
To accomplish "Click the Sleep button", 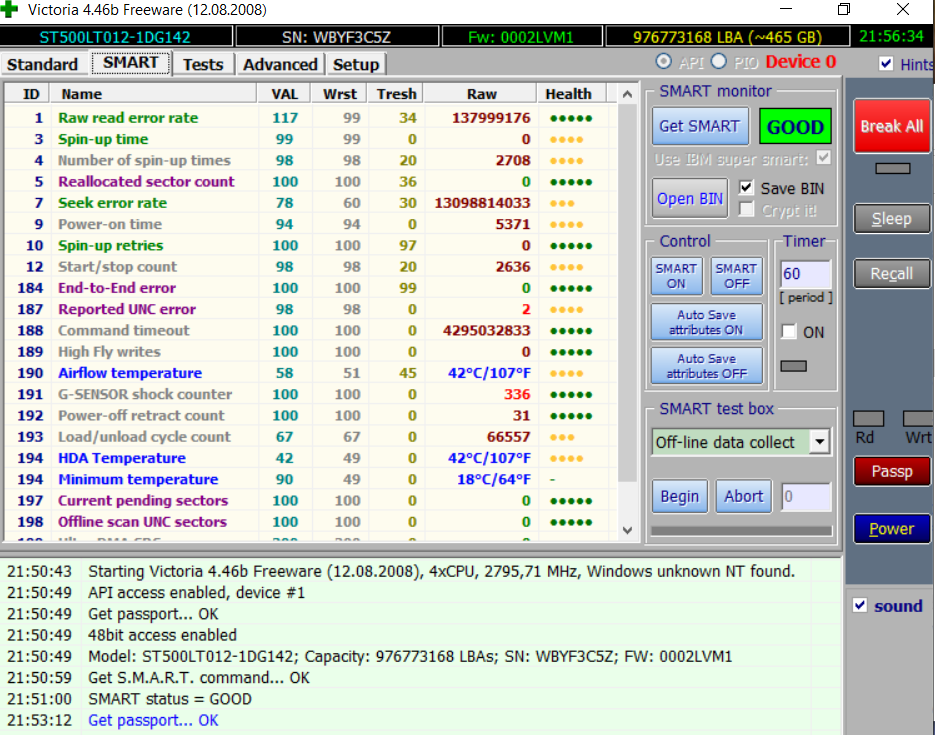I will coord(891,219).
